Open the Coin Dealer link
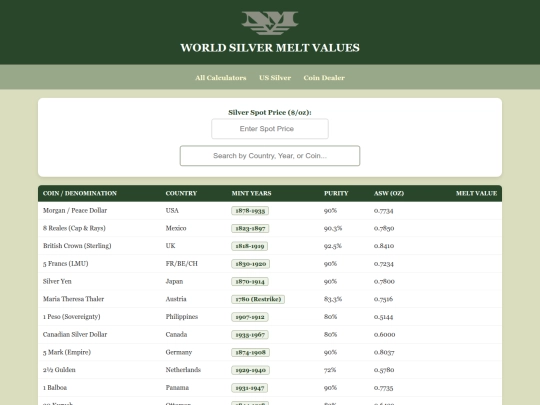 click(324, 78)
